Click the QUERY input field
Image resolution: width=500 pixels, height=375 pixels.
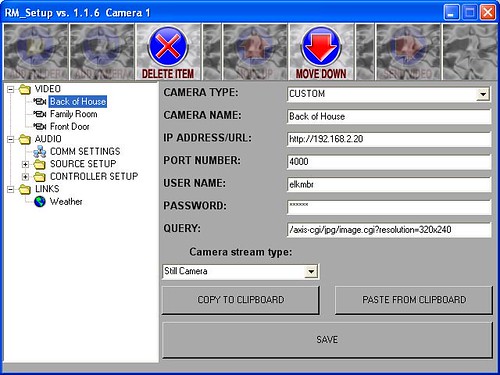click(x=389, y=230)
